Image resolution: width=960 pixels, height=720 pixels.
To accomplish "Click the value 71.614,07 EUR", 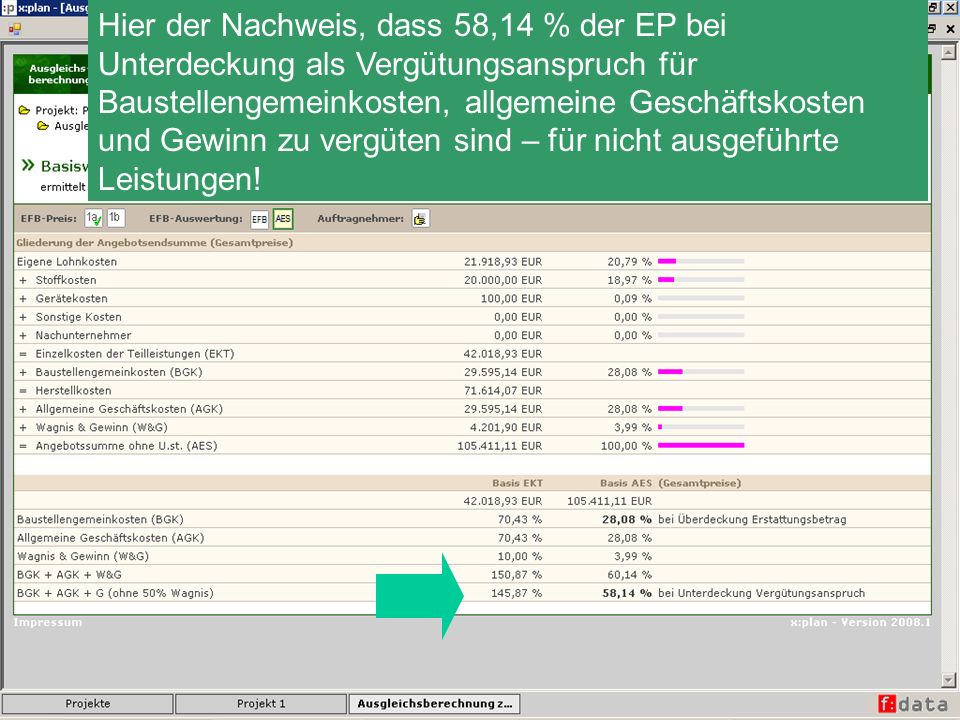I will coord(503,390).
